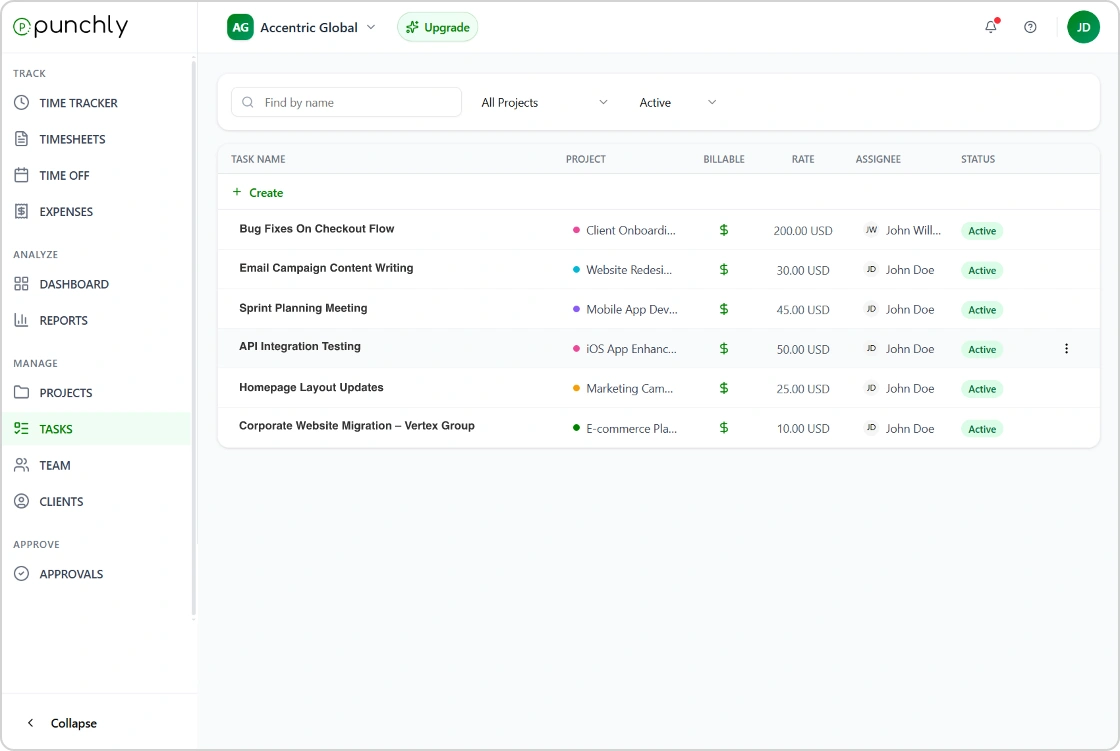Click the notification bell icon
This screenshot has height=751, width=1120.
click(990, 27)
